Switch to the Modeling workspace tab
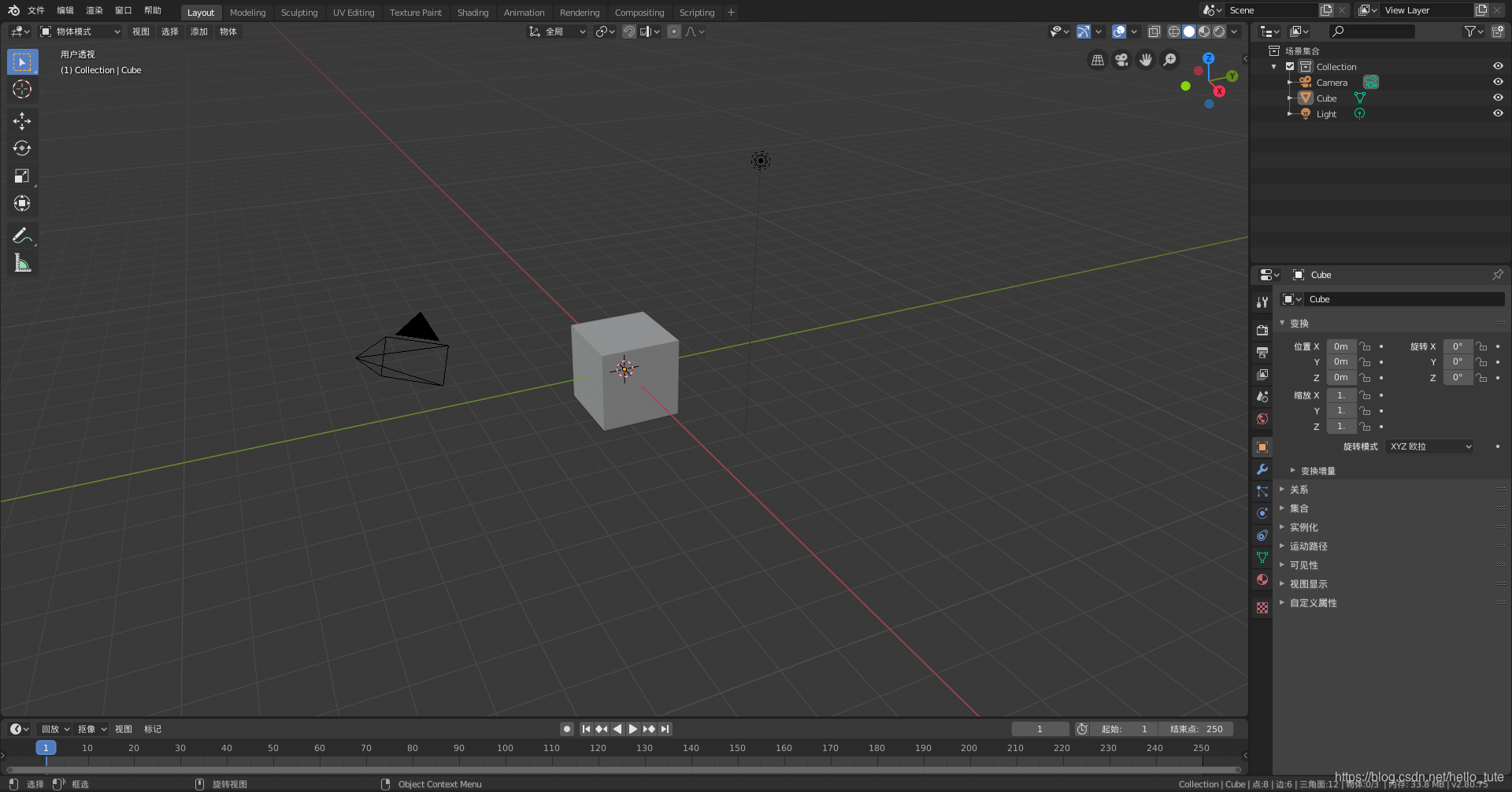This screenshot has height=792, width=1512. pos(247,13)
